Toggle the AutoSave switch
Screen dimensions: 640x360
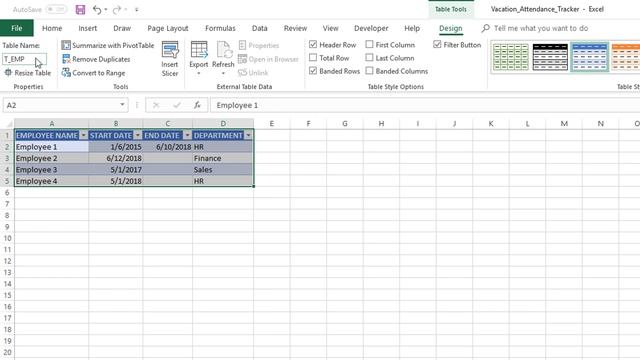click(x=56, y=9)
